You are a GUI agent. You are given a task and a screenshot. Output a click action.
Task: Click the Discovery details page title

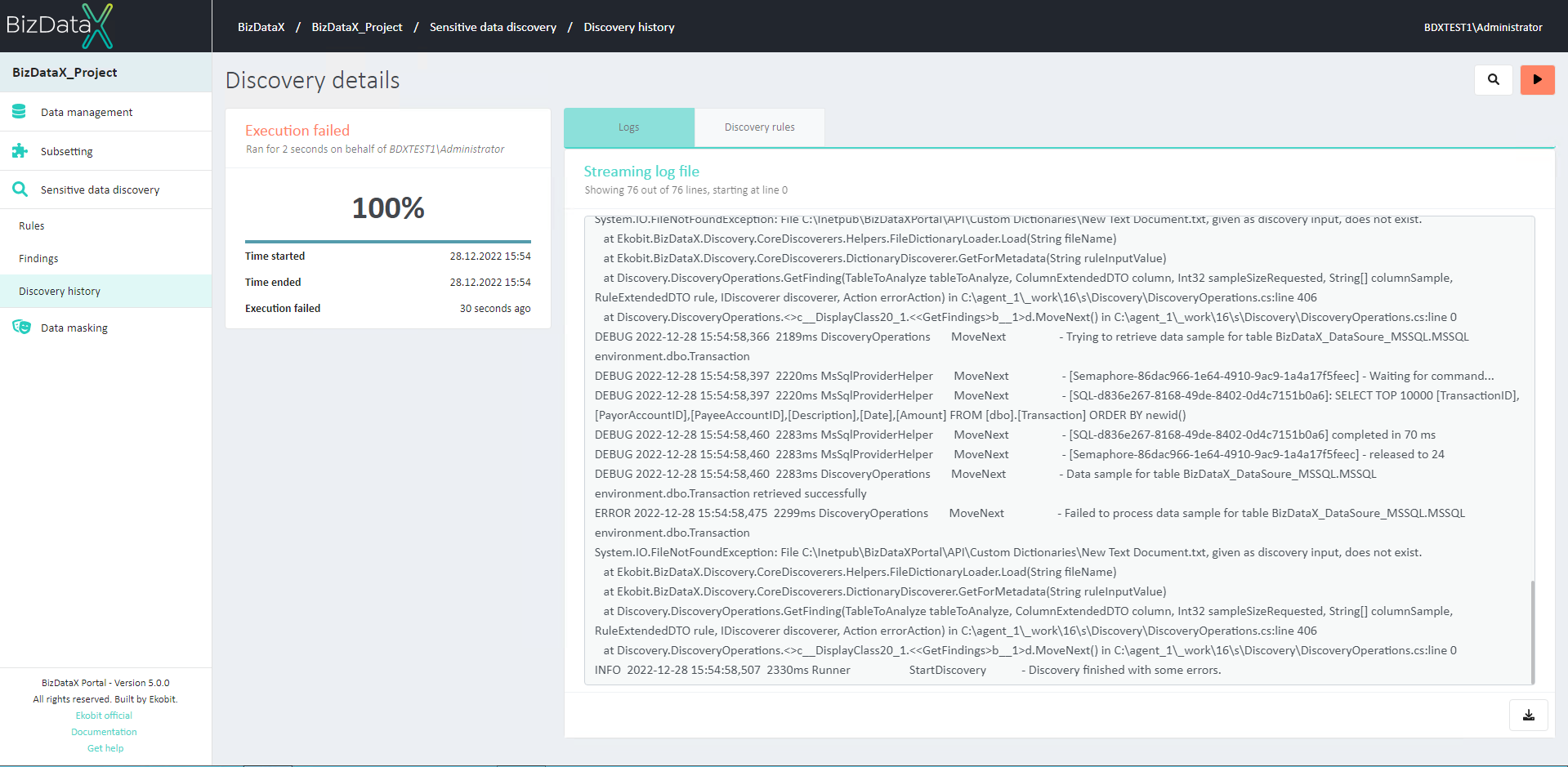(313, 80)
